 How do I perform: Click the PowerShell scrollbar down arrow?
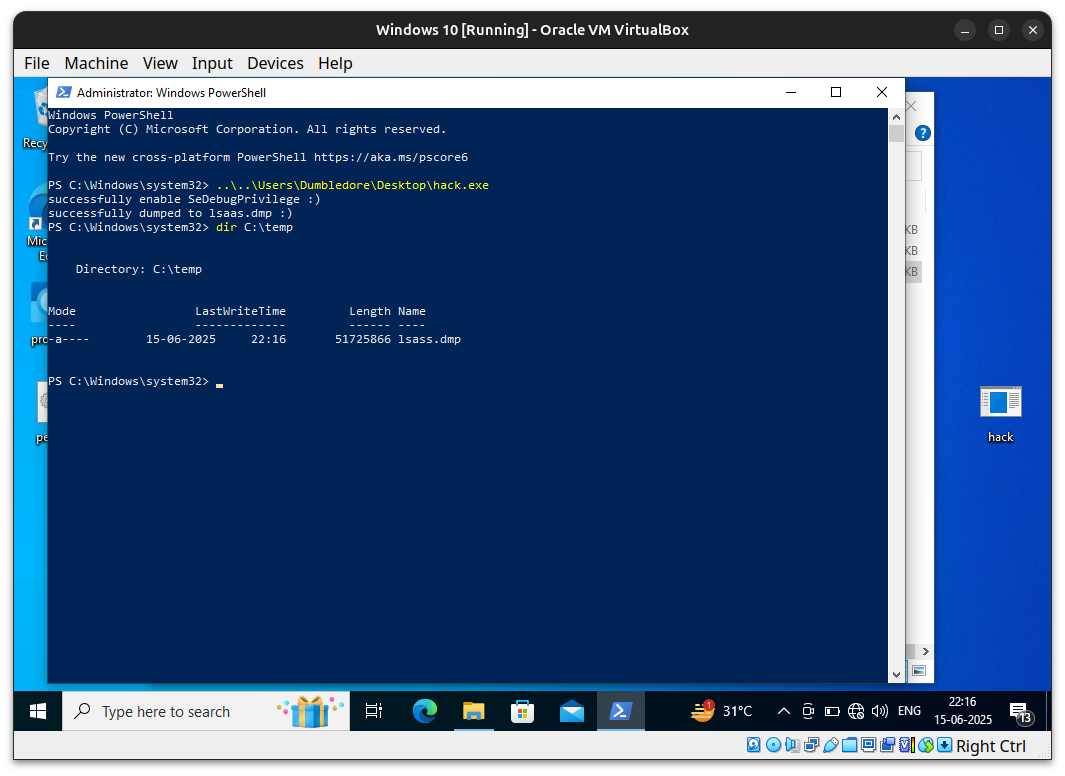click(897, 674)
